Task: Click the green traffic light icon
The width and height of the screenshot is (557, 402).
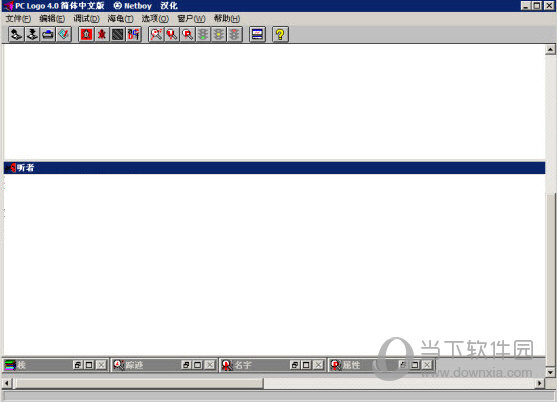Action: click(x=203, y=34)
